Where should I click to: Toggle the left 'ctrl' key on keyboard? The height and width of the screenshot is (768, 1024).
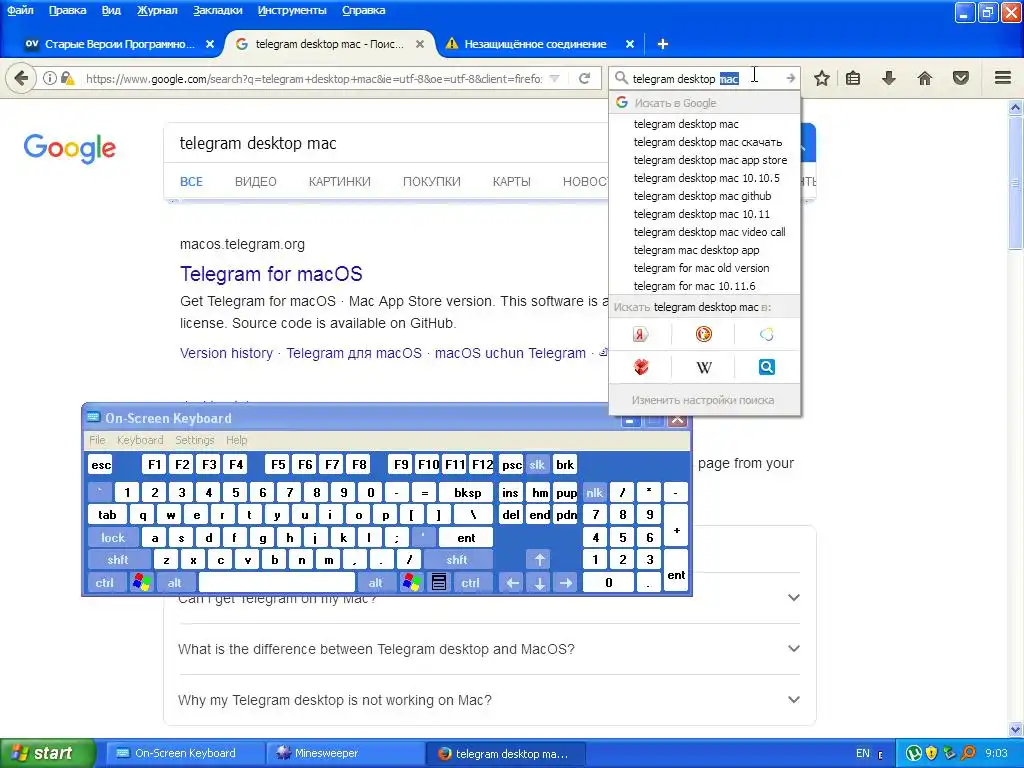[104, 582]
